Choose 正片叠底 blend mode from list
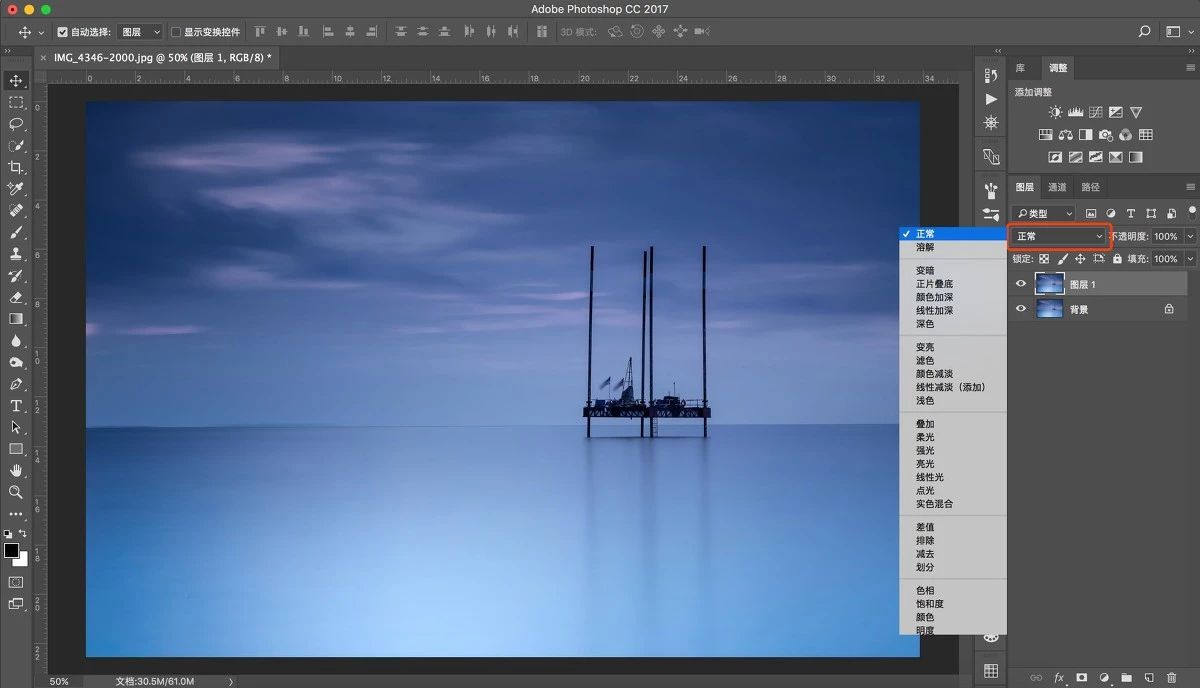This screenshot has height=688, width=1200. [934, 284]
